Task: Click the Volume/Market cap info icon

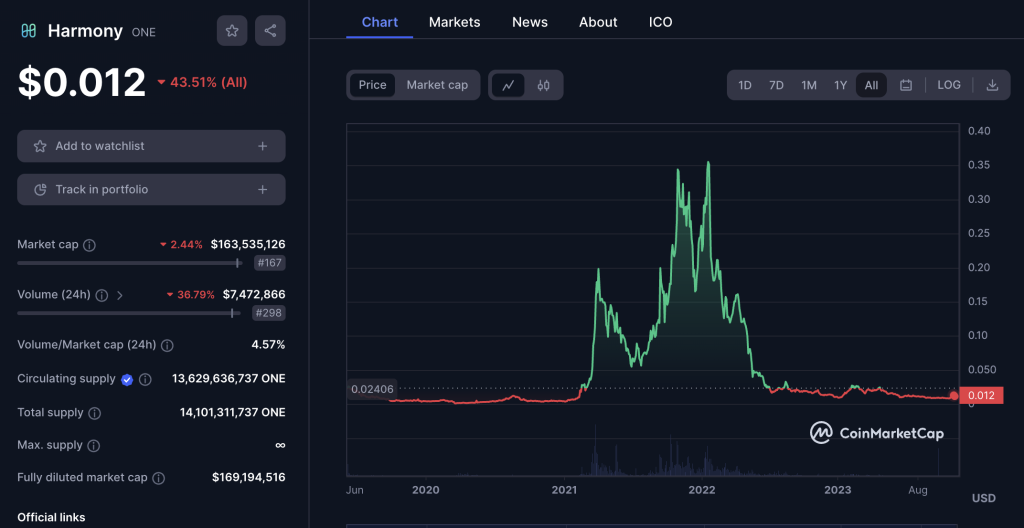Action: (x=167, y=345)
